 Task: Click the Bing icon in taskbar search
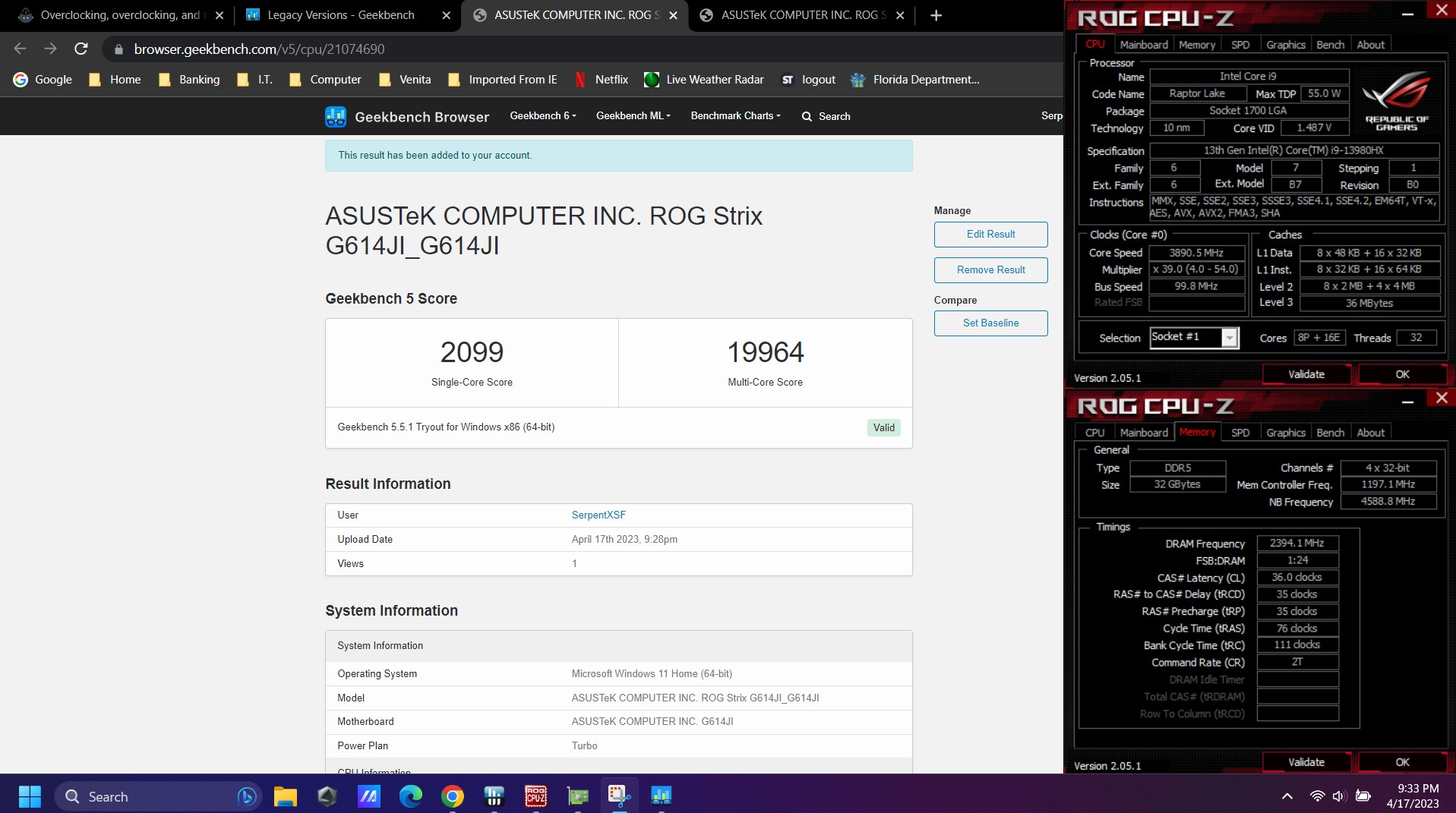pos(246,796)
